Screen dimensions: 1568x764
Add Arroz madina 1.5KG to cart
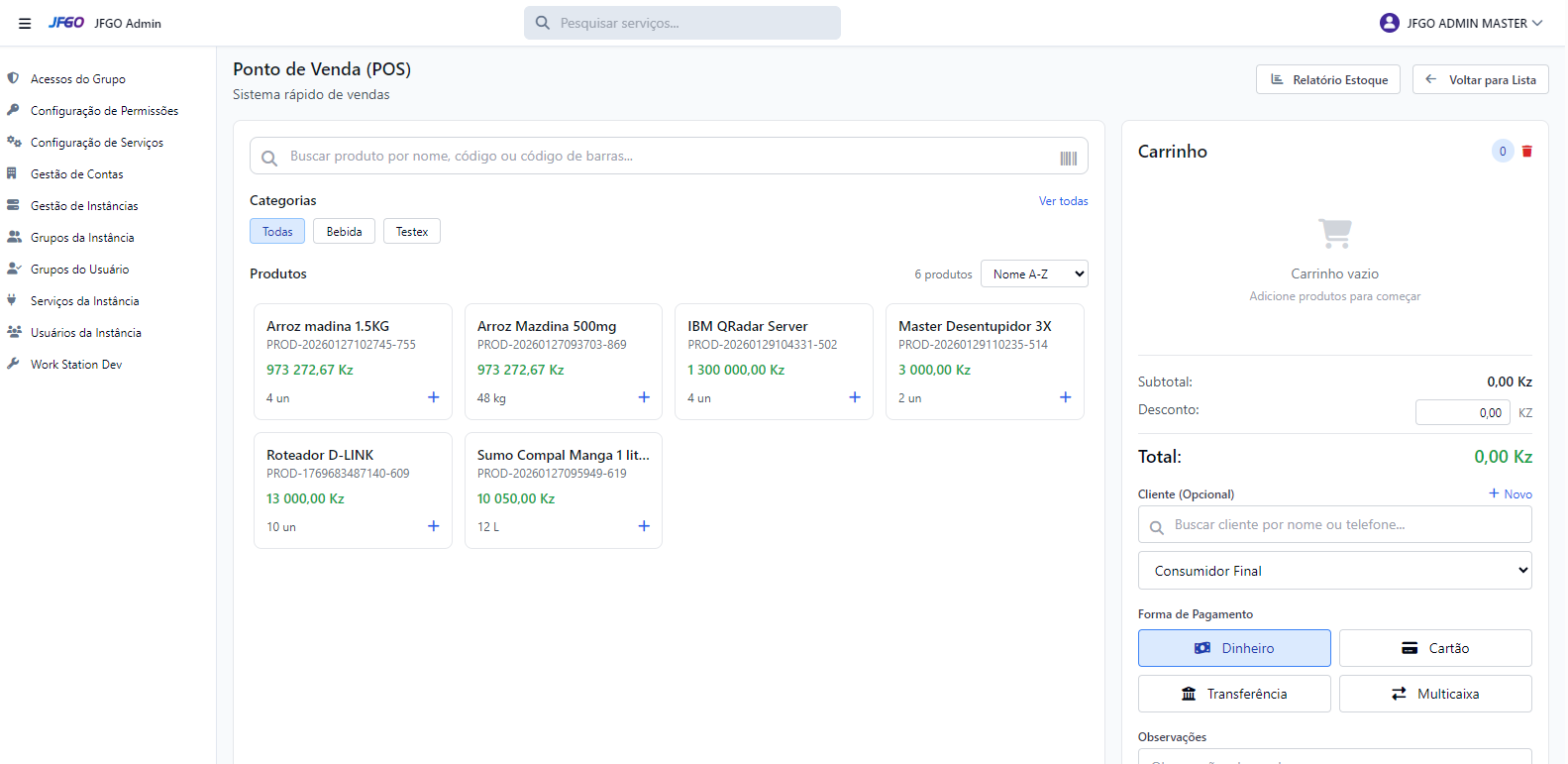coord(433,397)
